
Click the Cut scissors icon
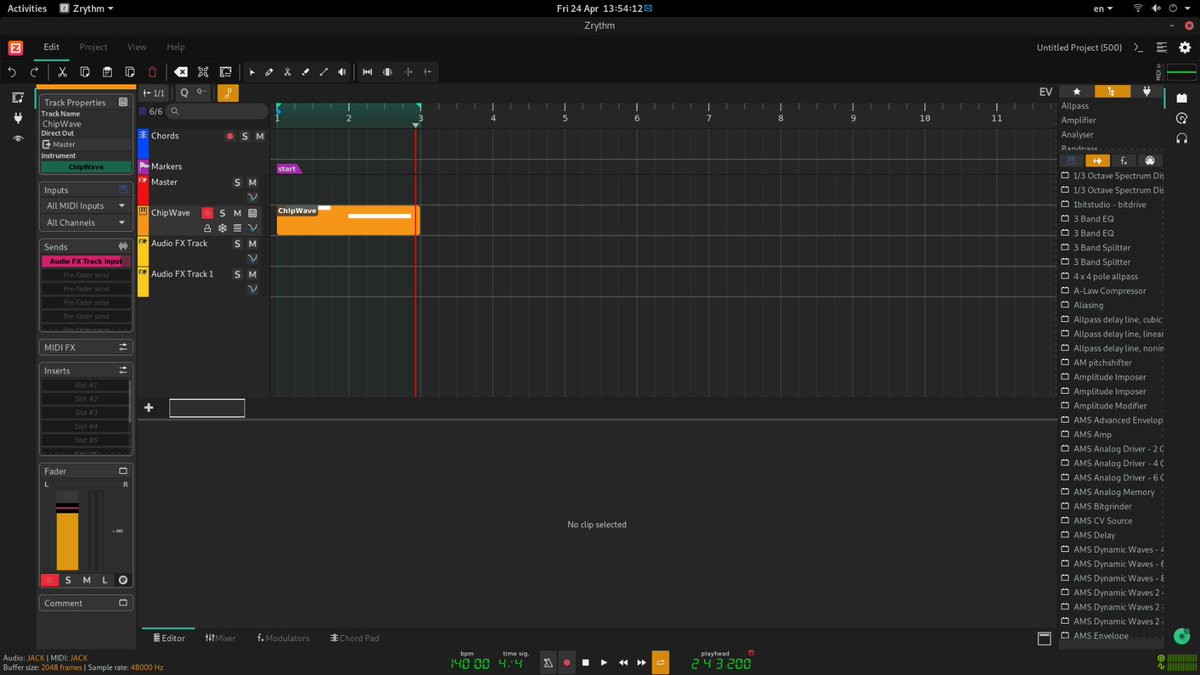pyautogui.click(x=62, y=72)
